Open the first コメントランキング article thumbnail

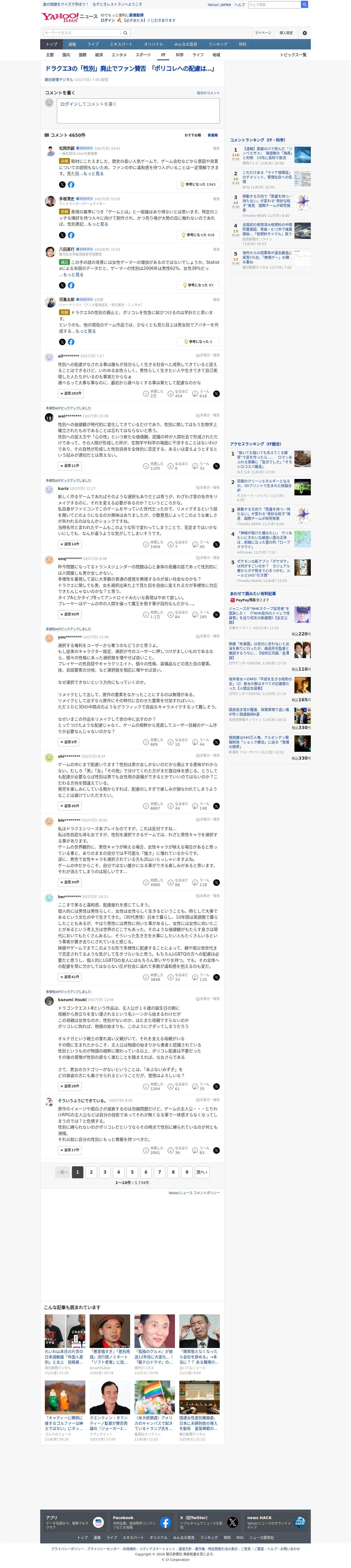(302, 155)
